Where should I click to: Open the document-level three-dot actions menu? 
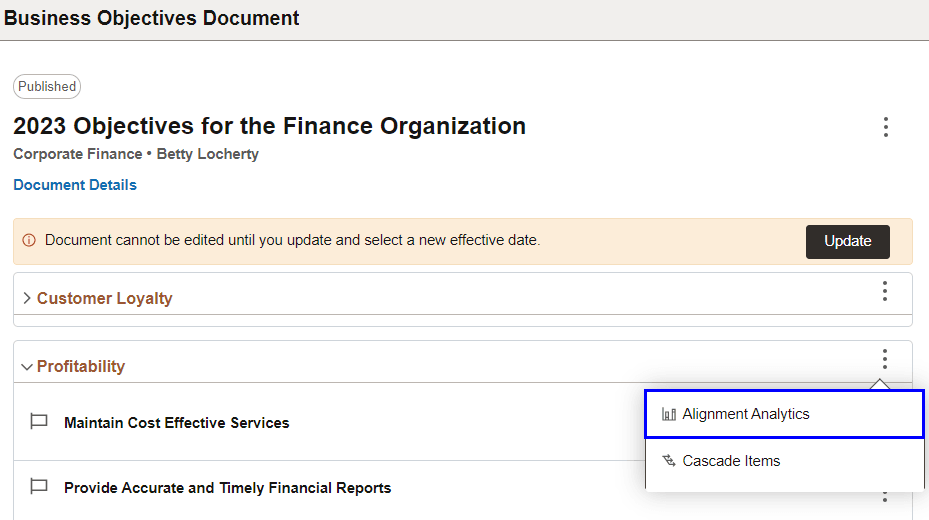[x=885, y=127]
